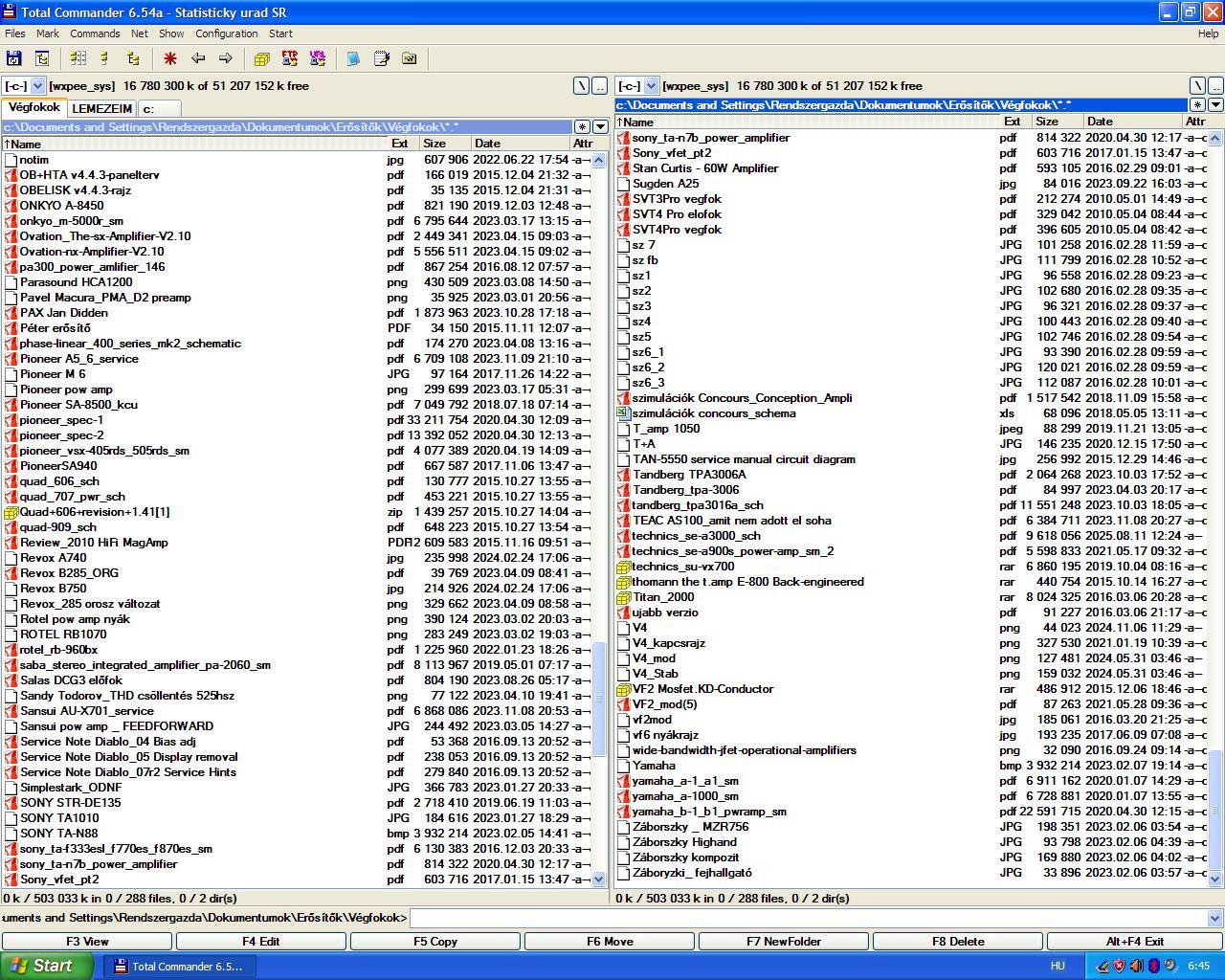Go back with the left arrow icon

198,58
